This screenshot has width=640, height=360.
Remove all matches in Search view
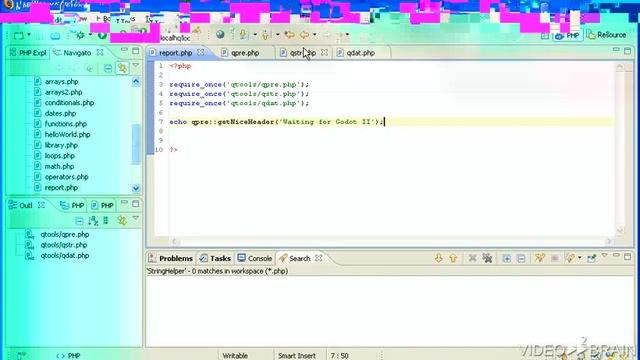(x=487, y=258)
